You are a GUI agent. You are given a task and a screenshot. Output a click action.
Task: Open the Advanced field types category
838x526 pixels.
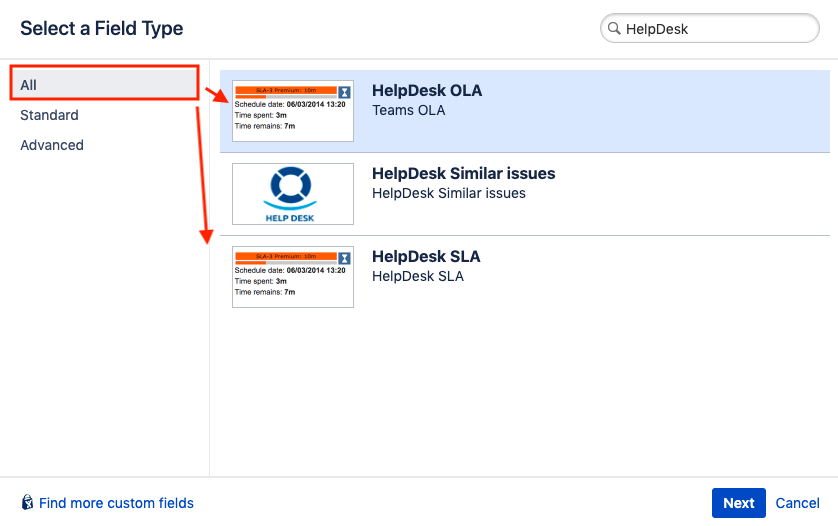pyautogui.click(x=52, y=145)
